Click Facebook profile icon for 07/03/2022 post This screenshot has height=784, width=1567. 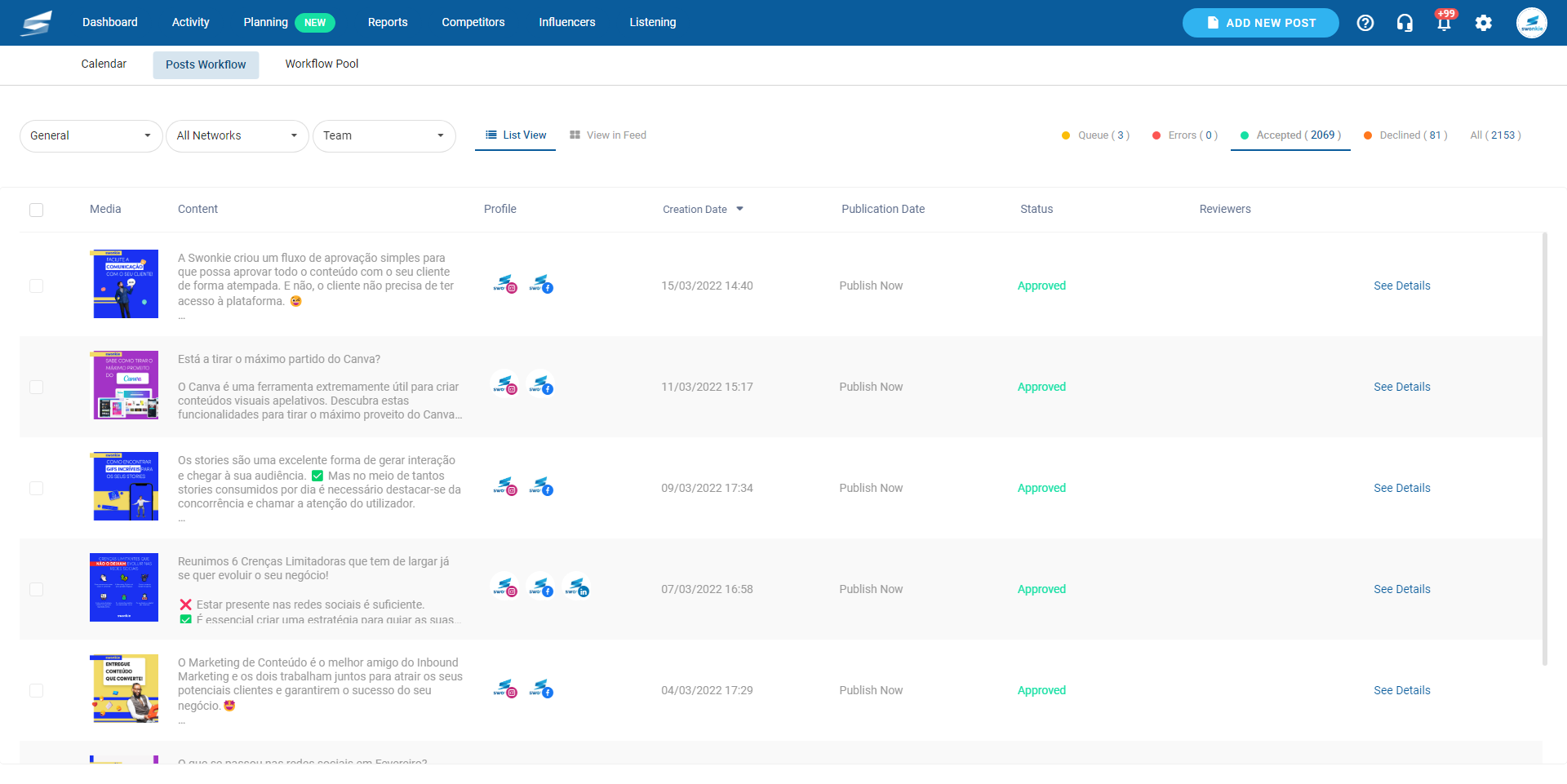(541, 587)
